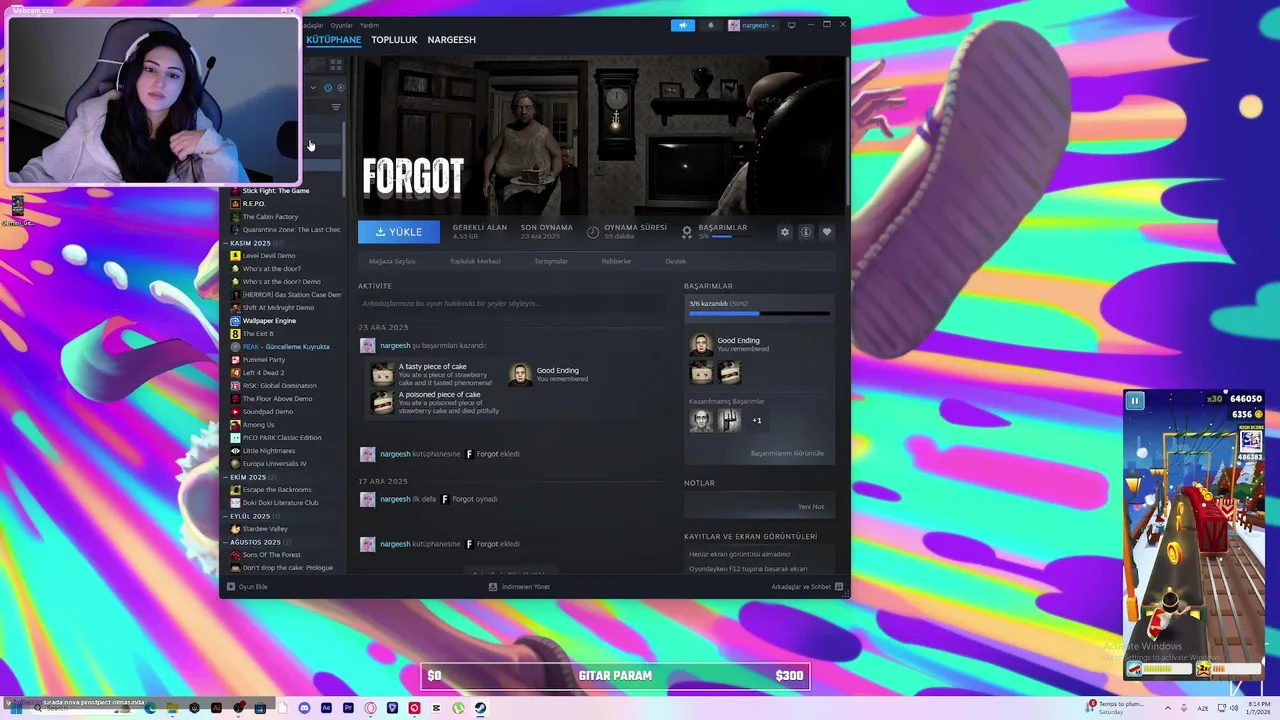This screenshot has width=1280, height=720.
Task: Open the R.E.P.O. game entry
Action: (x=254, y=203)
